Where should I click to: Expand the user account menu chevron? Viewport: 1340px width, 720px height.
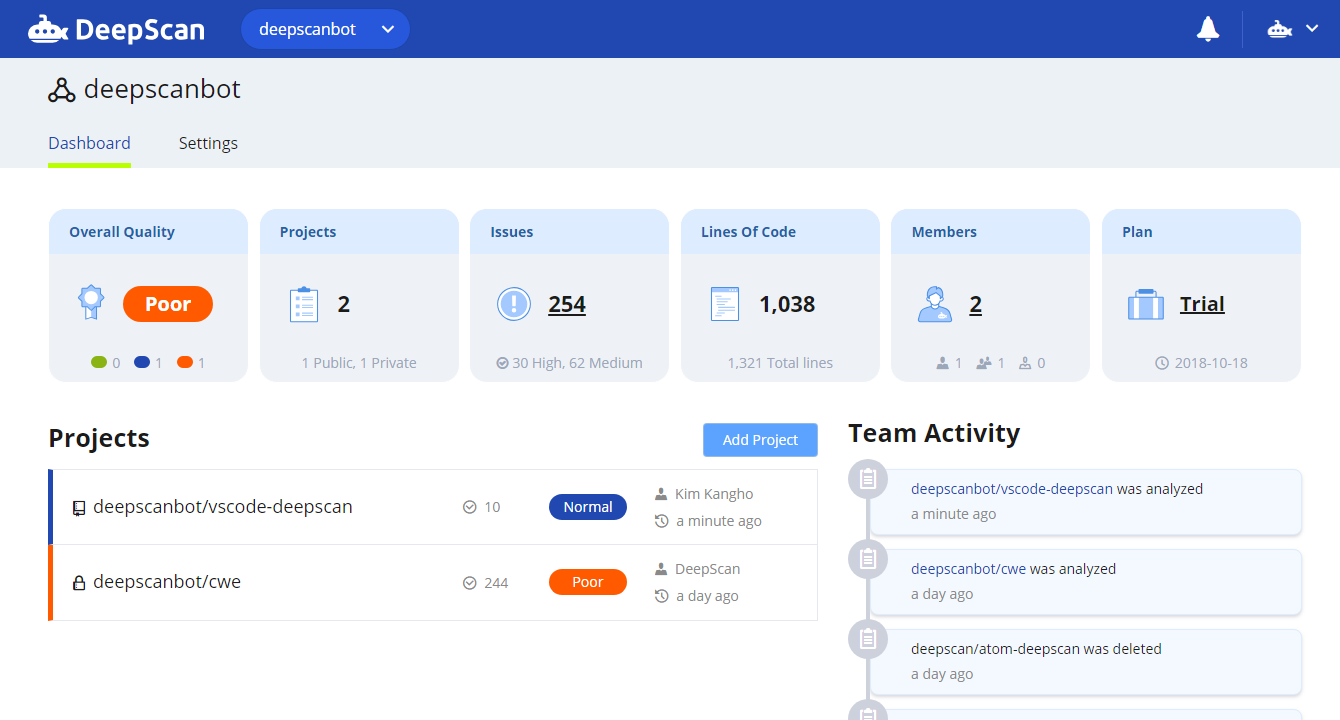pyautogui.click(x=1313, y=29)
